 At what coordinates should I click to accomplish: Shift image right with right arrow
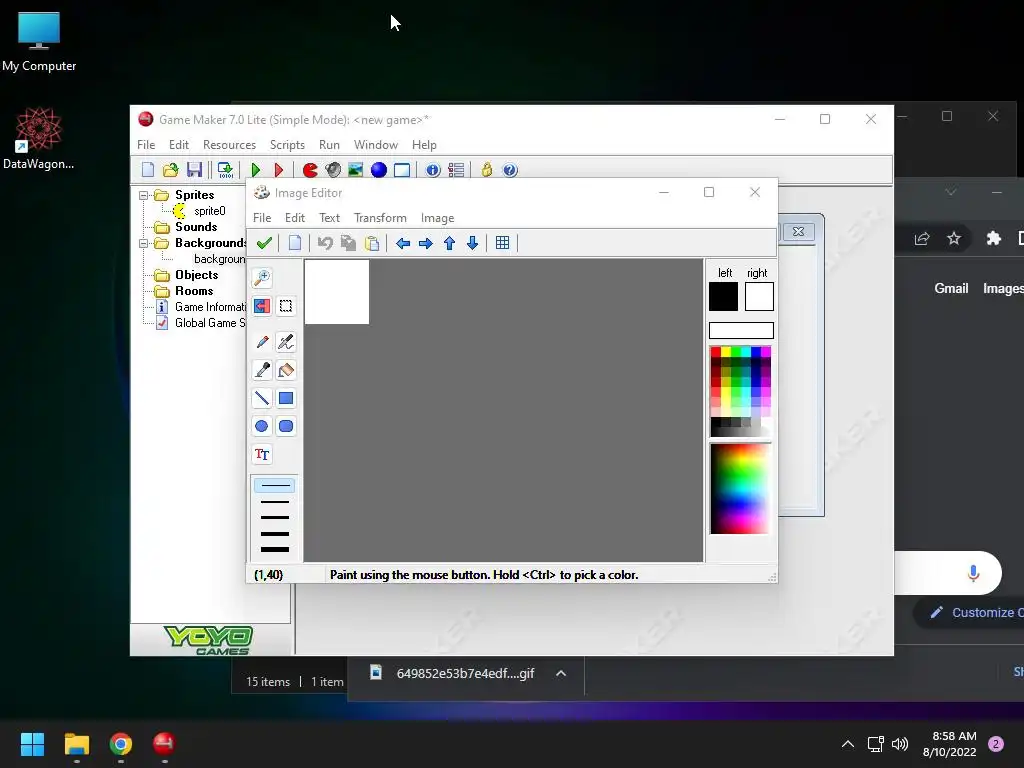(x=426, y=243)
